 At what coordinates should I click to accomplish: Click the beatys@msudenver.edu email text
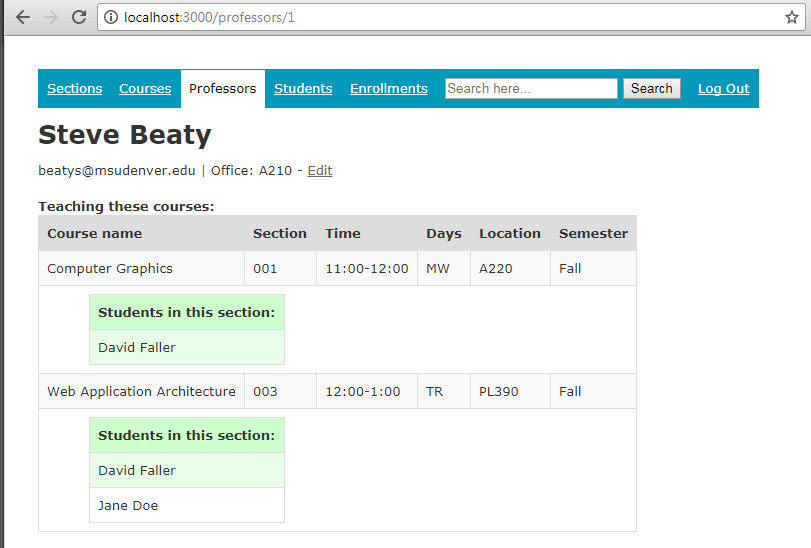click(117, 171)
